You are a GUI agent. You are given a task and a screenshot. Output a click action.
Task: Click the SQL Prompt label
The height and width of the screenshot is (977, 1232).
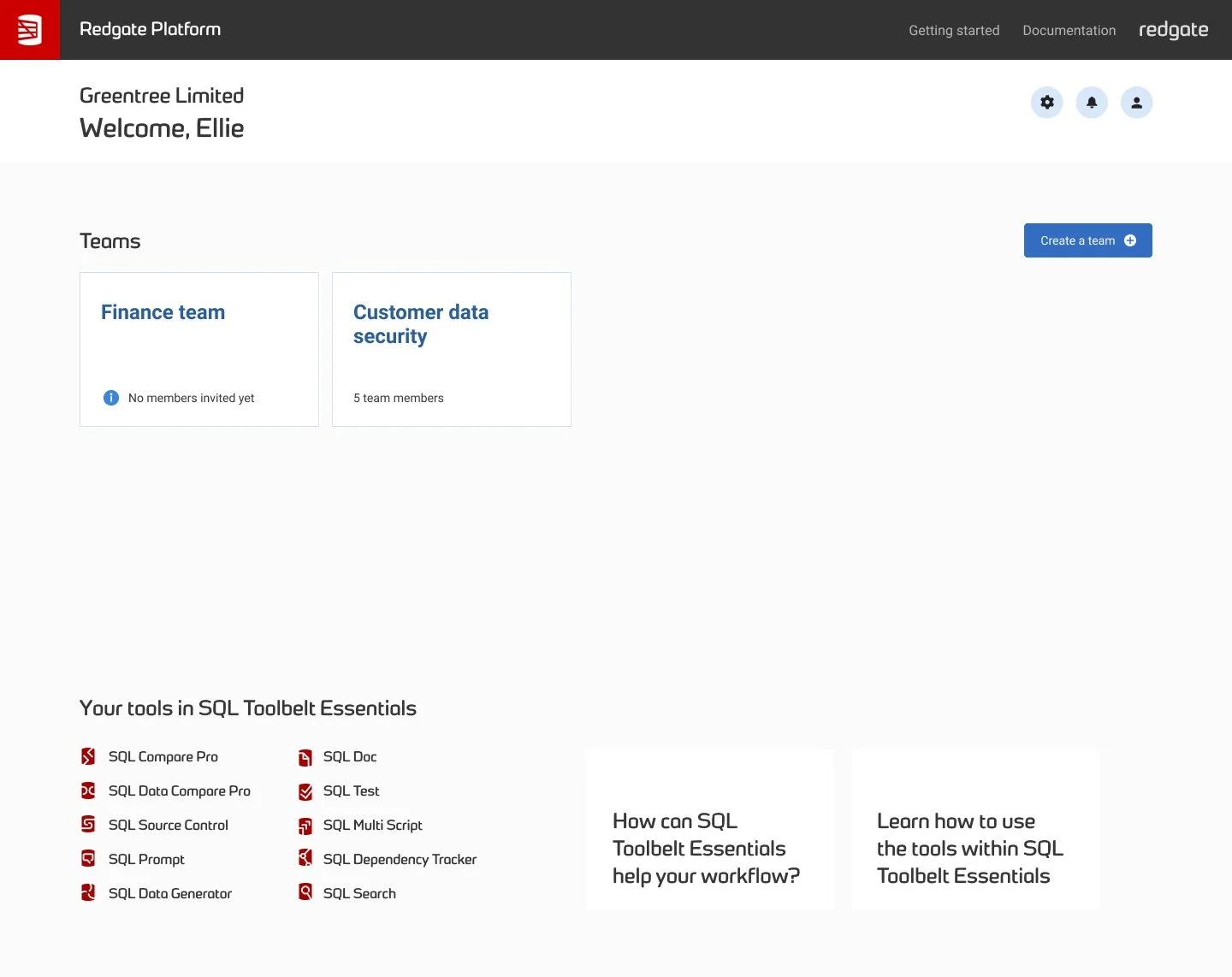(146, 859)
